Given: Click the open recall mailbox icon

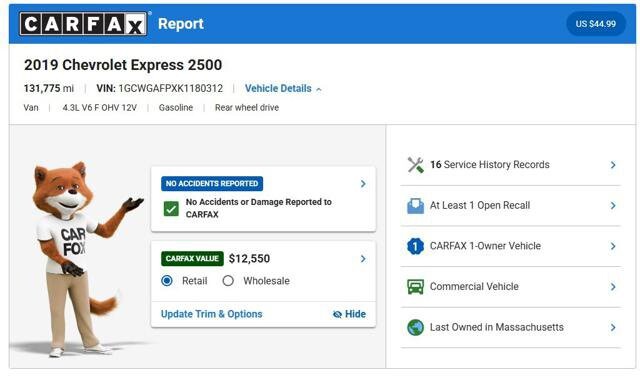Looking at the screenshot, I should [416, 206].
